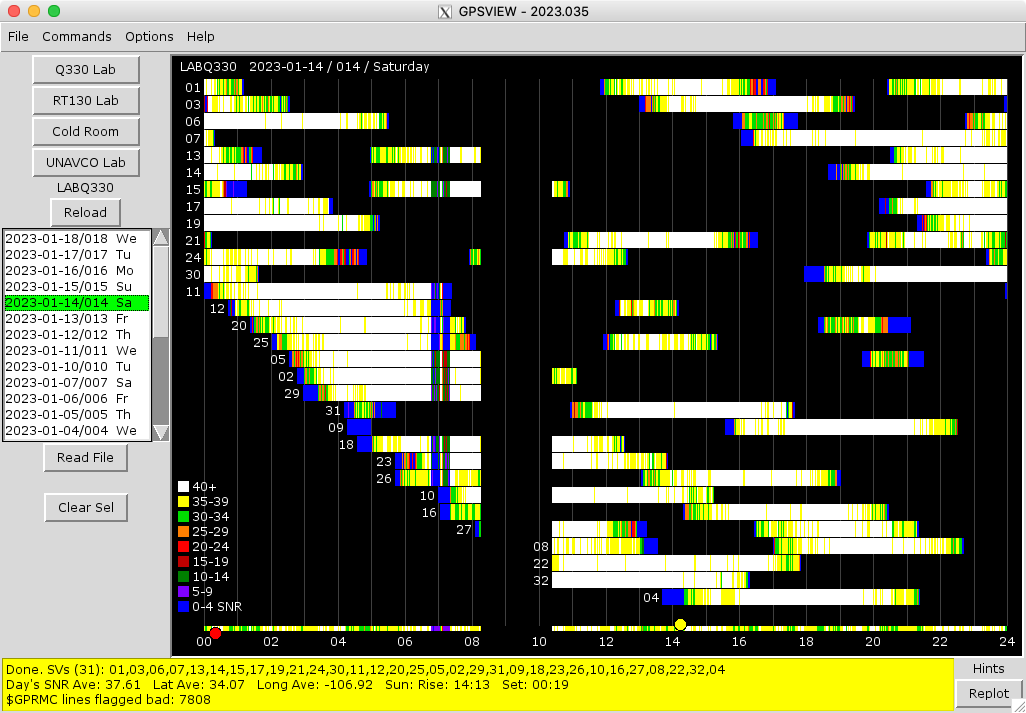Click the yellow sunrise marker on the timeline
This screenshot has width=1026, height=713.
pyautogui.click(x=680, y=625)
